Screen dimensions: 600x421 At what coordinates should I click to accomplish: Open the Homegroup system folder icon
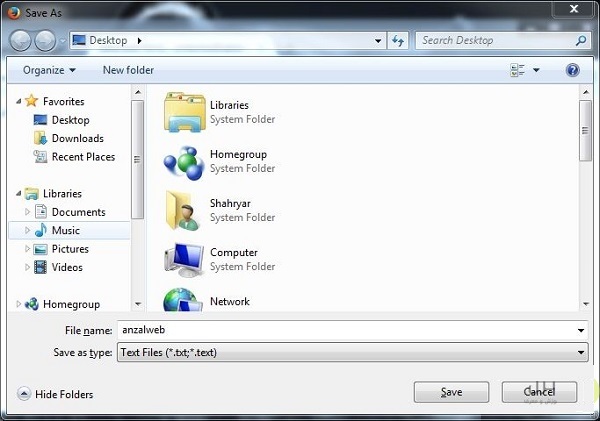click(183, 160)
